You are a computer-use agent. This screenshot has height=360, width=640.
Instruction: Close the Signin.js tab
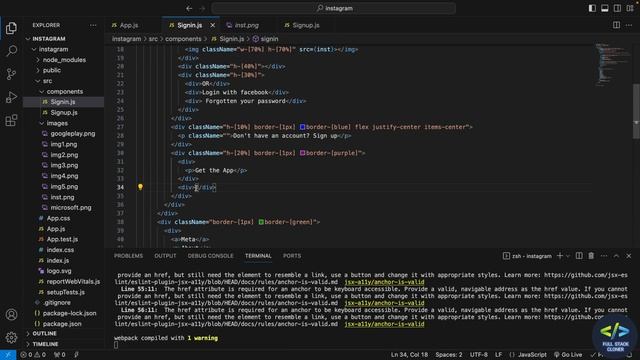(213, 25)
